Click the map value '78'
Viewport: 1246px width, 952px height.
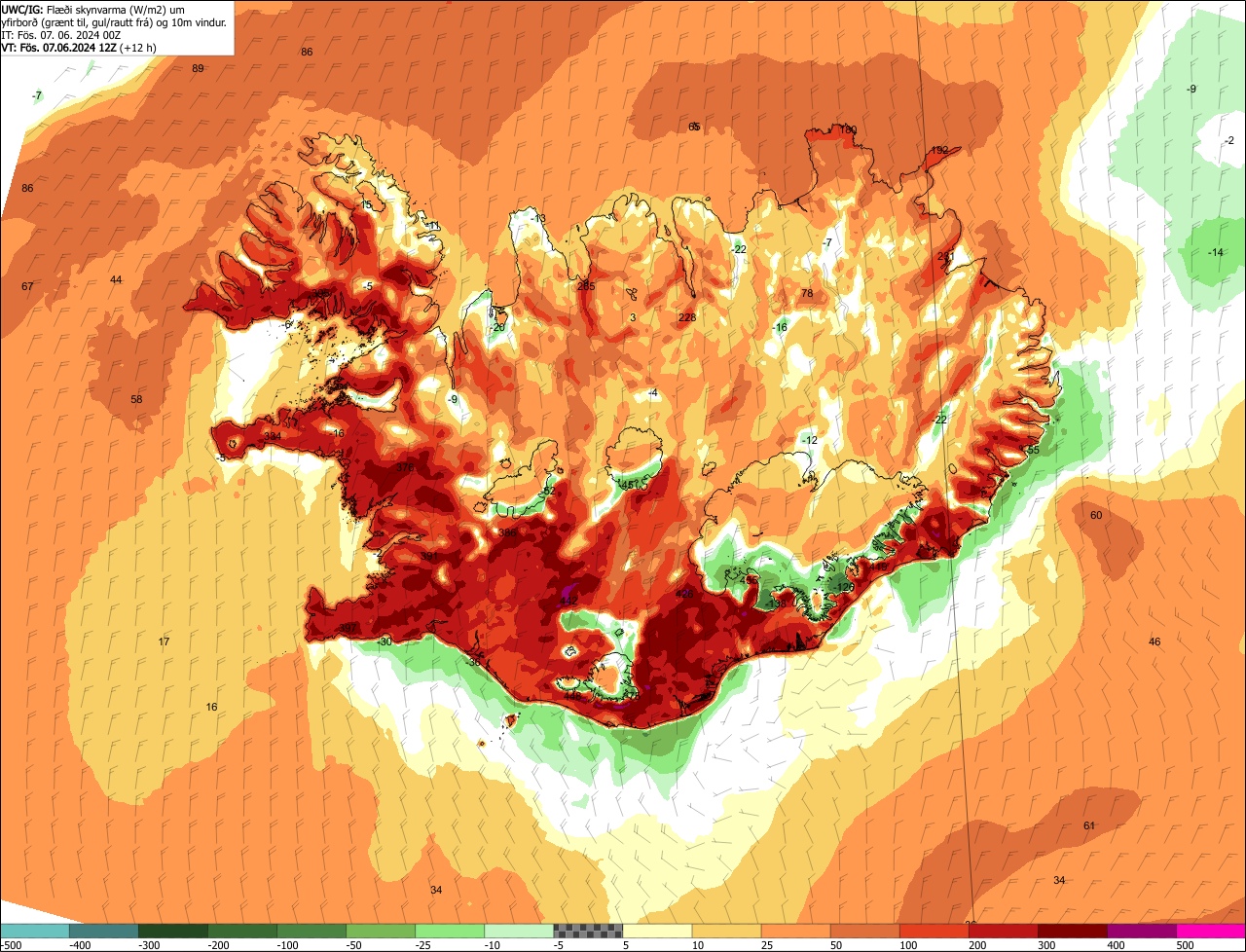(806, 294)
